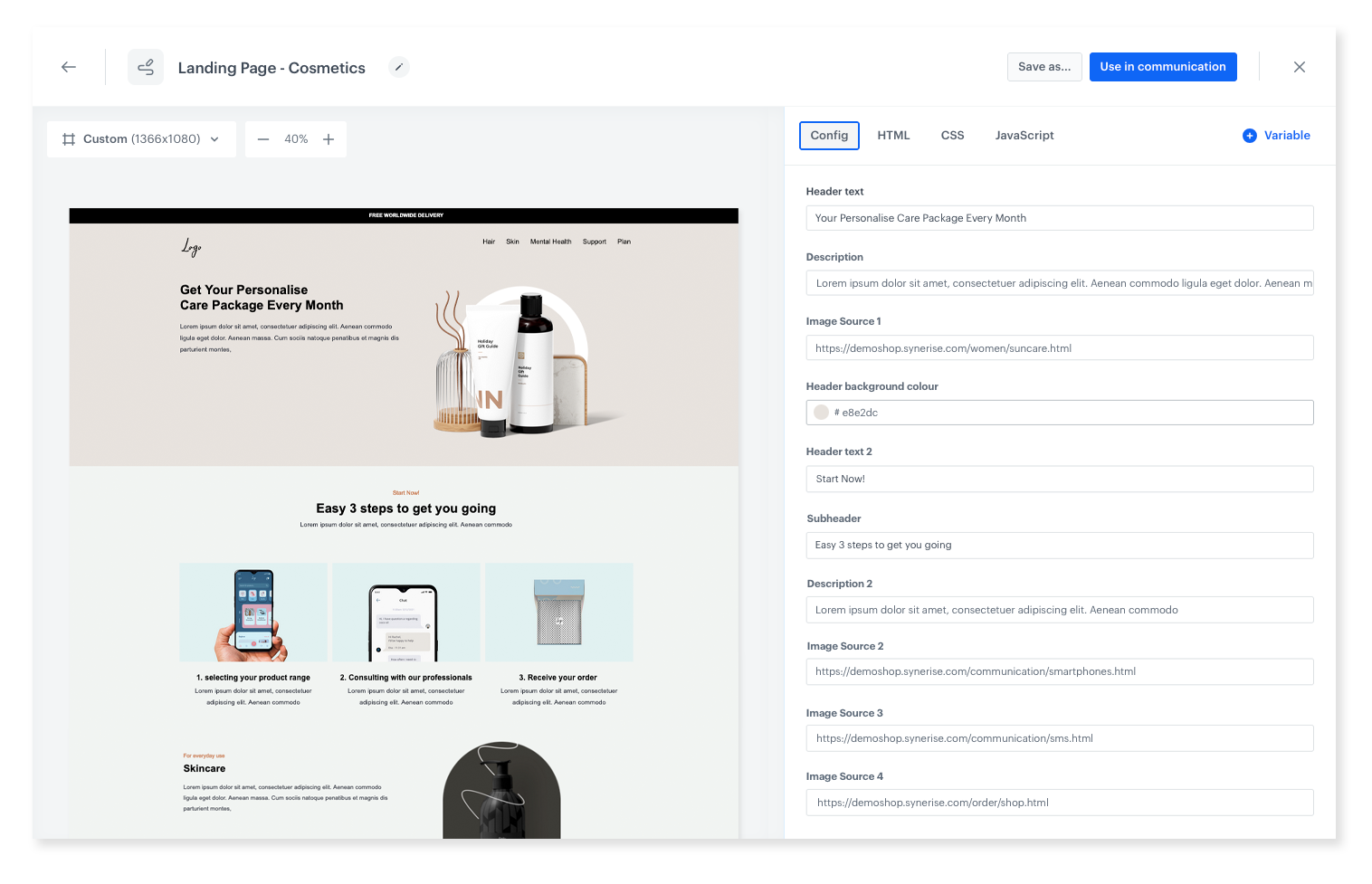Zoom in using the plus icon

[329, 138]
